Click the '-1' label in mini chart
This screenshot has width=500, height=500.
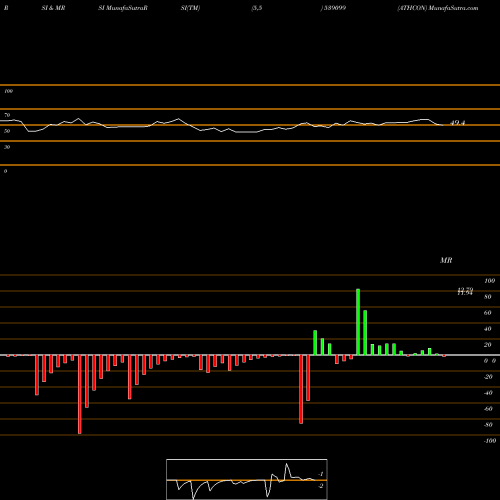coord(321,474)
